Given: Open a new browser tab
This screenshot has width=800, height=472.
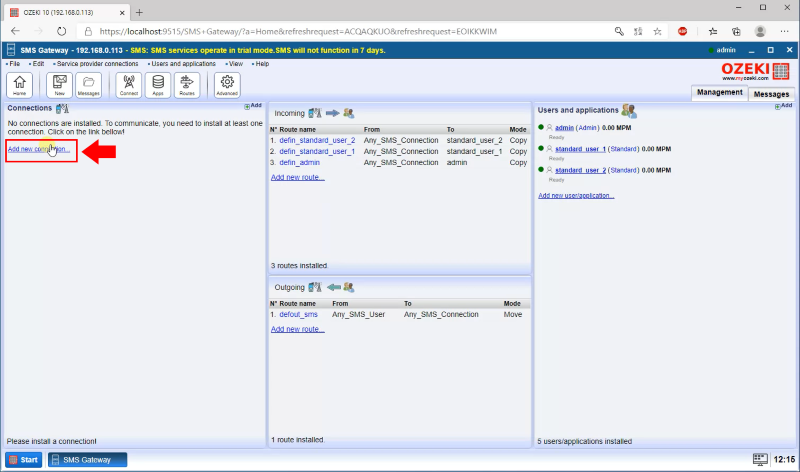Looking at the screenshot, I should point(139,12).
